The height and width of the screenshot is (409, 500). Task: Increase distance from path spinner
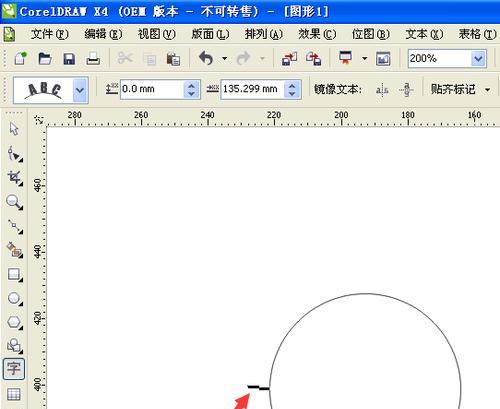pyautogui.click(x=191, y=86)
